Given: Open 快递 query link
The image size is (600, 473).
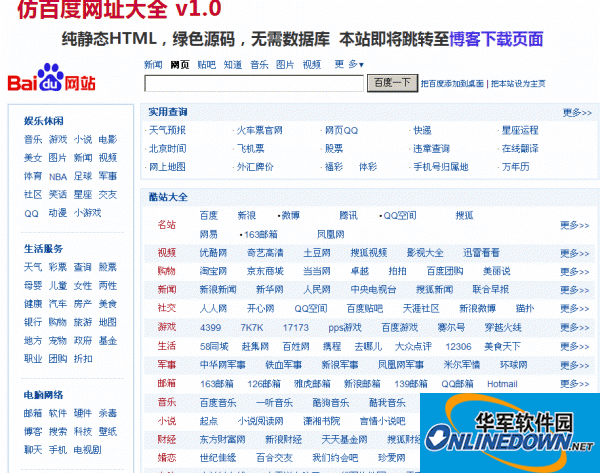Looking at the screenshot, I should pyautogui.click(x=422, y=130).
